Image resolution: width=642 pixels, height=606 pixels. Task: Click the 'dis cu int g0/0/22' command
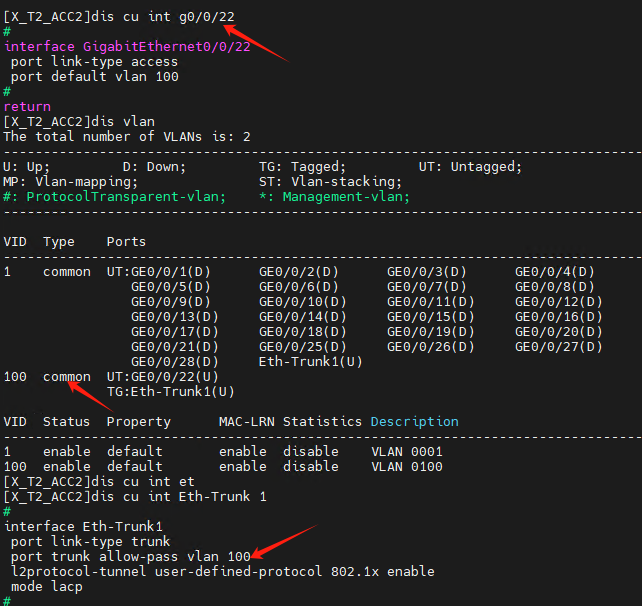pos(163,17)
